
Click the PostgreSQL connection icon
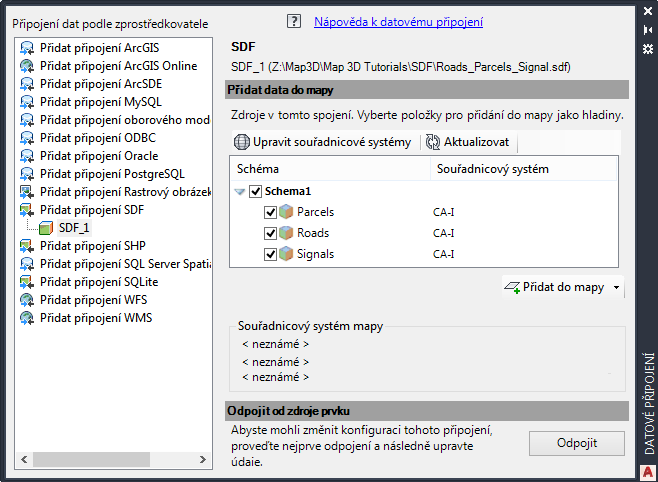27,174
